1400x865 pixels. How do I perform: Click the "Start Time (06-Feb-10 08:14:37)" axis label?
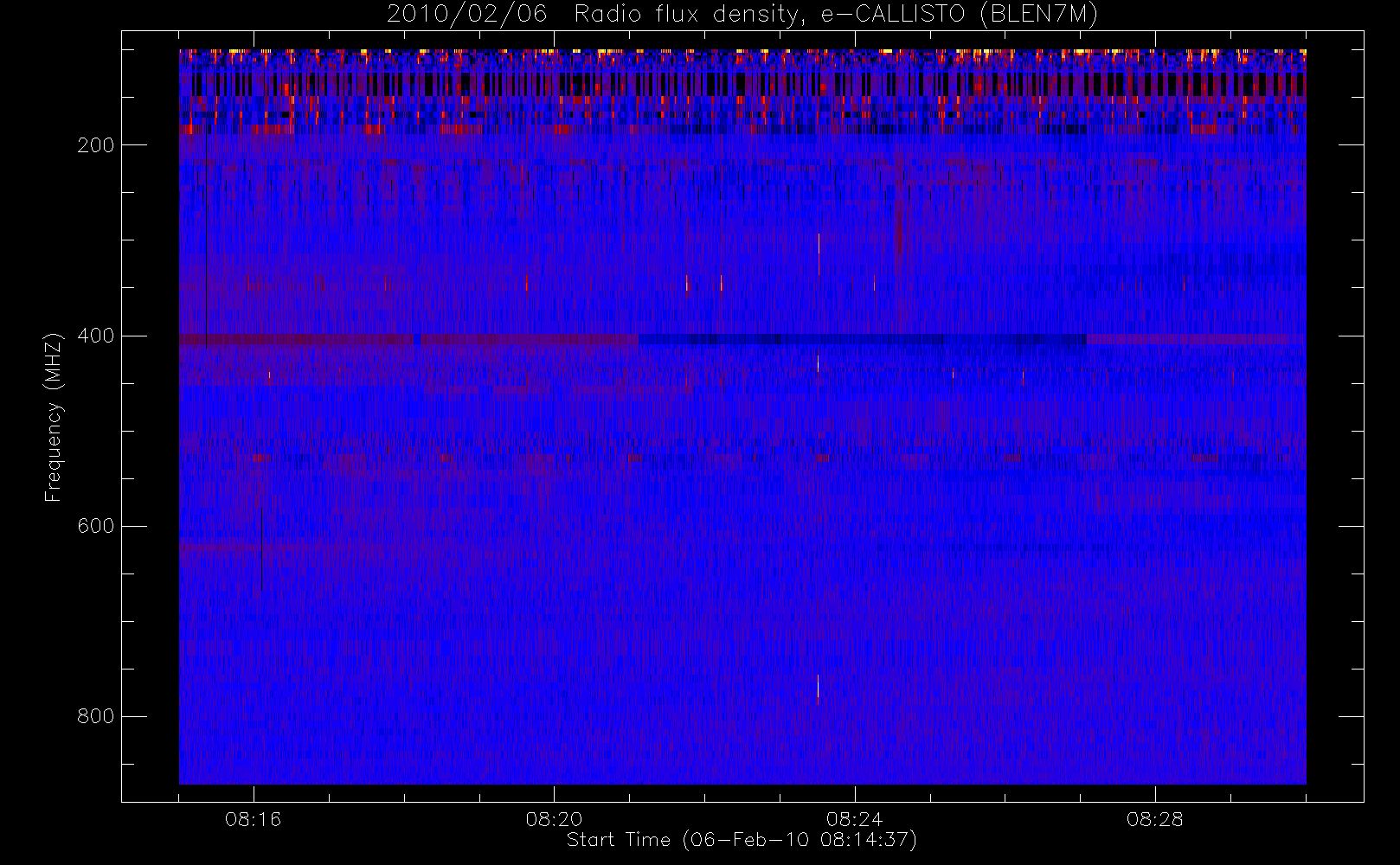pyautogui.click(x=742, y=840)
